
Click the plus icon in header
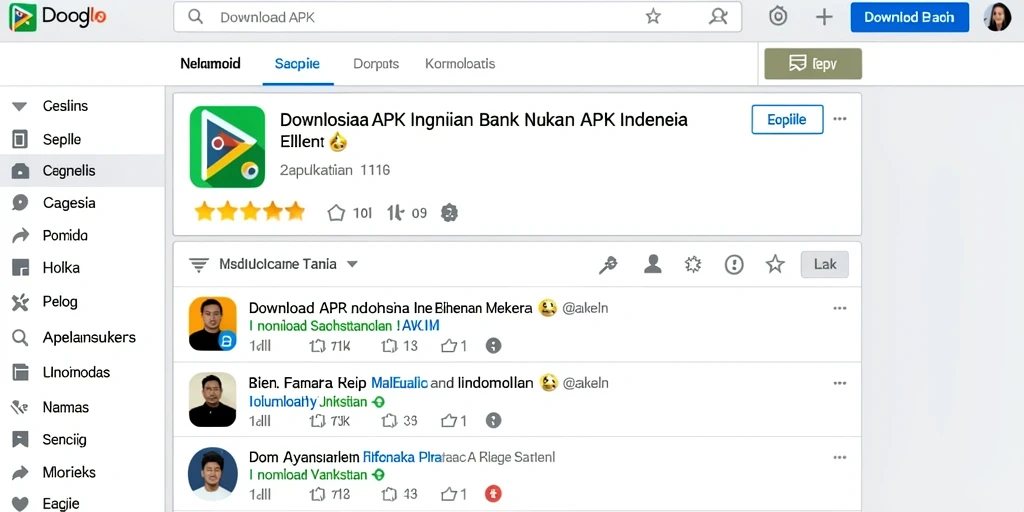coord(824,17)
